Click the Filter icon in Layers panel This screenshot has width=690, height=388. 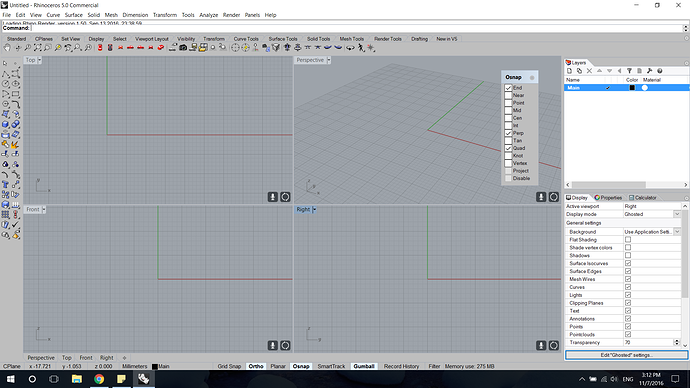pos(629,71)
